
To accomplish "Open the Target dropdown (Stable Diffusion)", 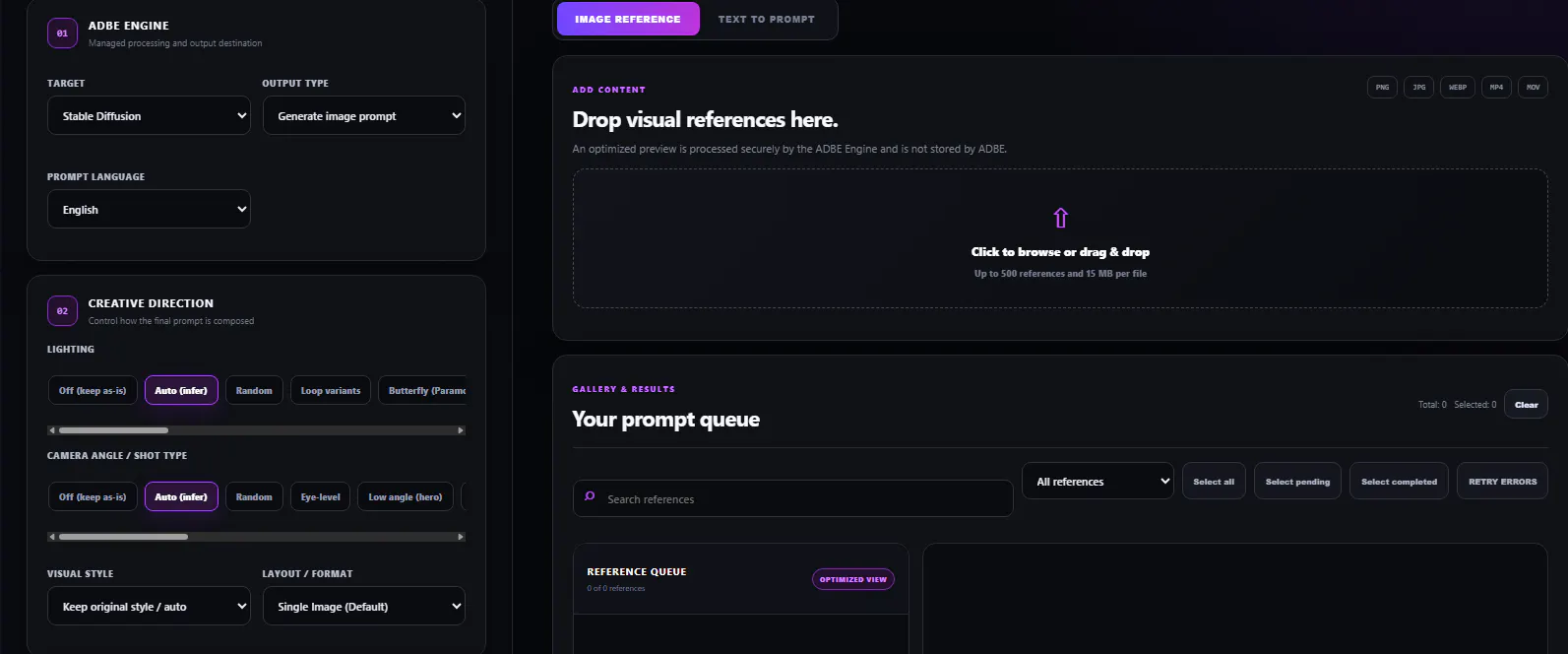I will point(149,115).
